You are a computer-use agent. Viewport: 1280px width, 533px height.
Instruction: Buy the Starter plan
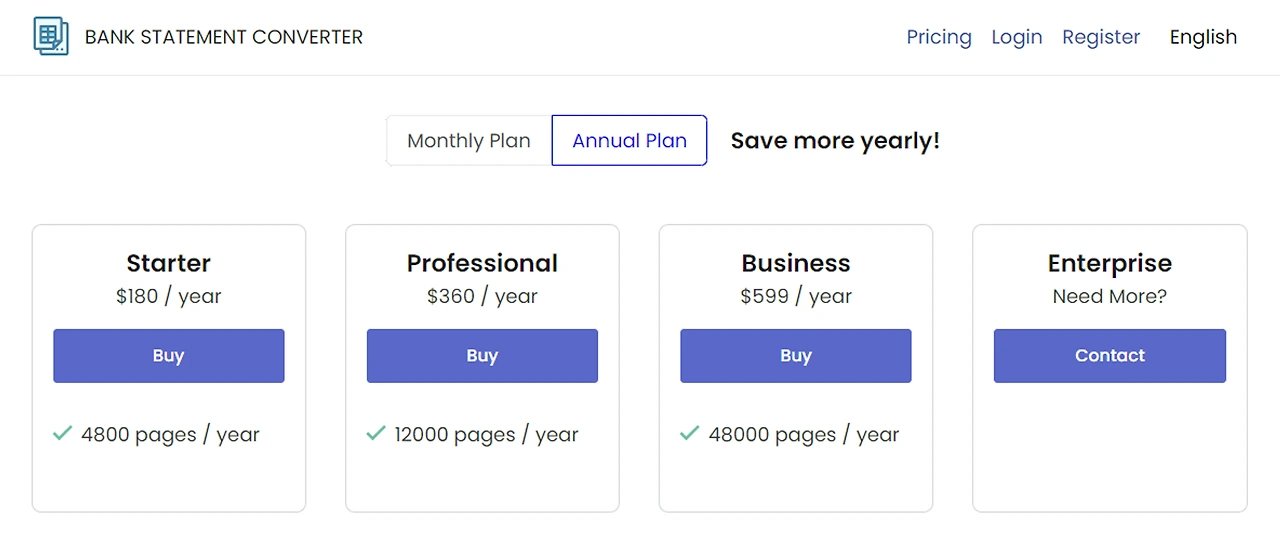[x=169, y=356]
